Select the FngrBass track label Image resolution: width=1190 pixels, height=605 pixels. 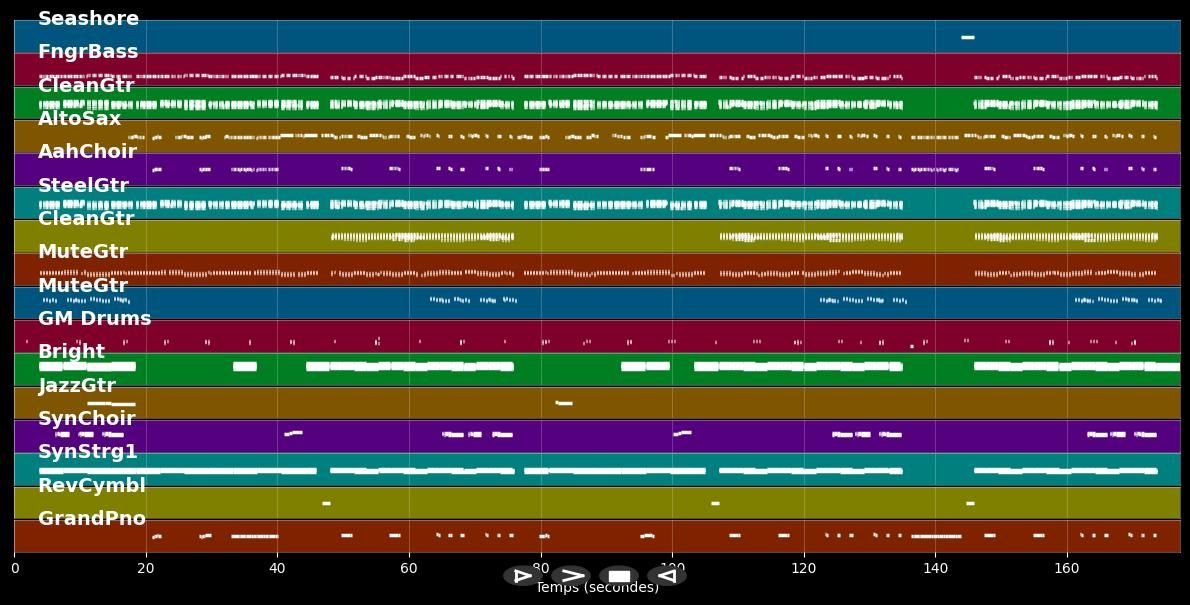point(88,52)
